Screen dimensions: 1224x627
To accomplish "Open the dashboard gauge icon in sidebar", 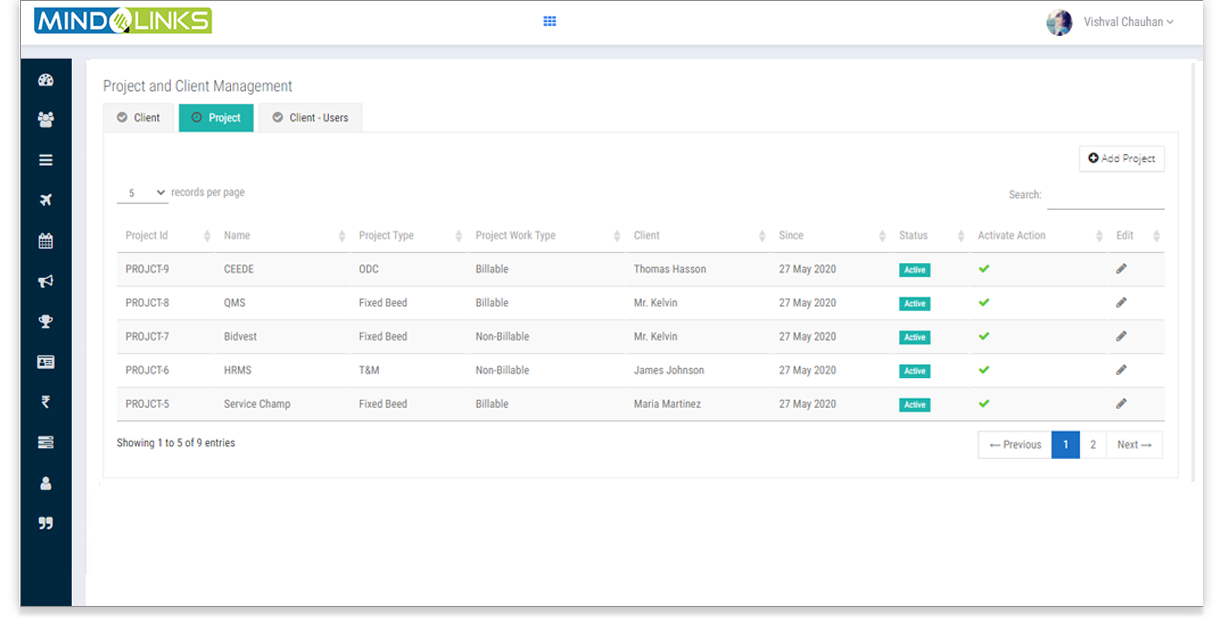I will point(45,80).
